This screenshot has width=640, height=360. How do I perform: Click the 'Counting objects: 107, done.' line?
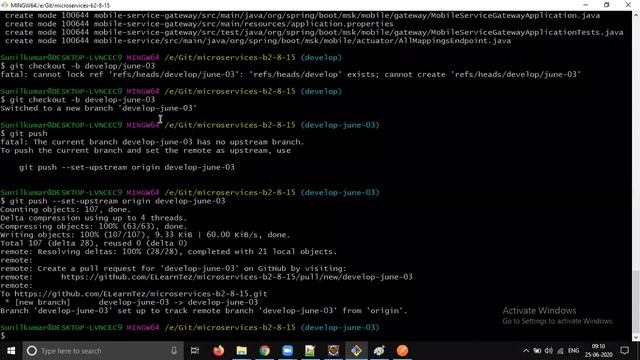[66, 210]
